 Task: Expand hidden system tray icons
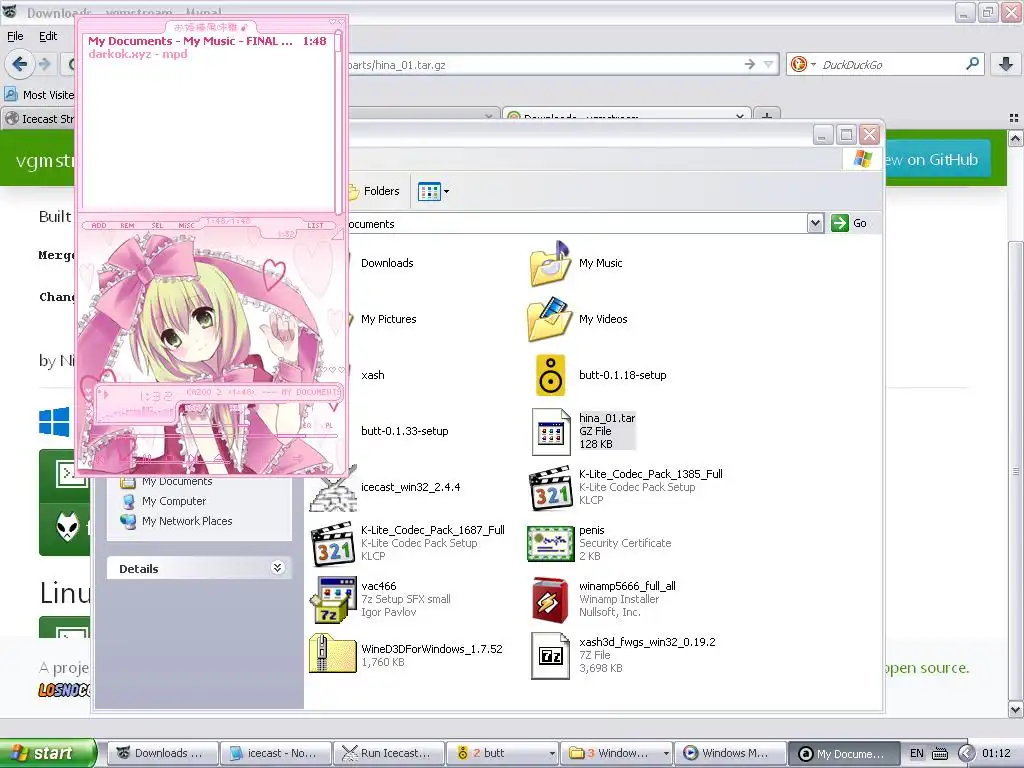click(x=967, y=753)
